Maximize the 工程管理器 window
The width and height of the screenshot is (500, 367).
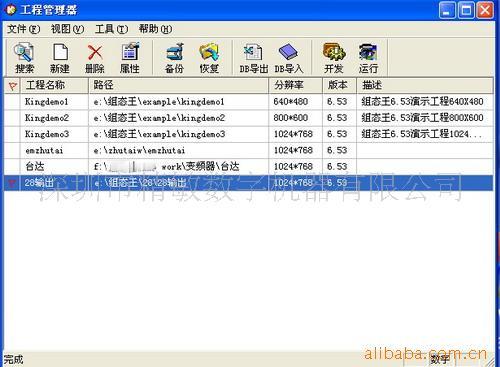[x=466, y=10]
